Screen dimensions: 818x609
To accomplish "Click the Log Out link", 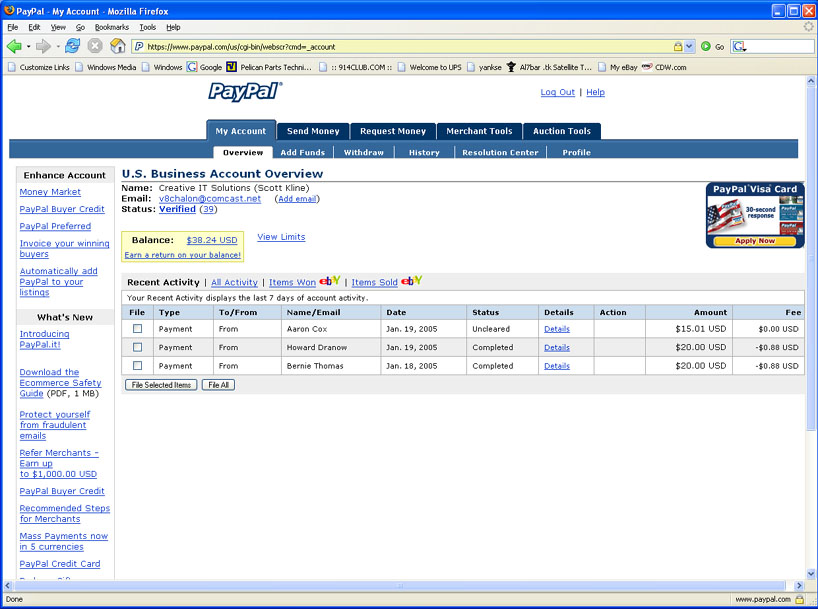I will point(558,92).
